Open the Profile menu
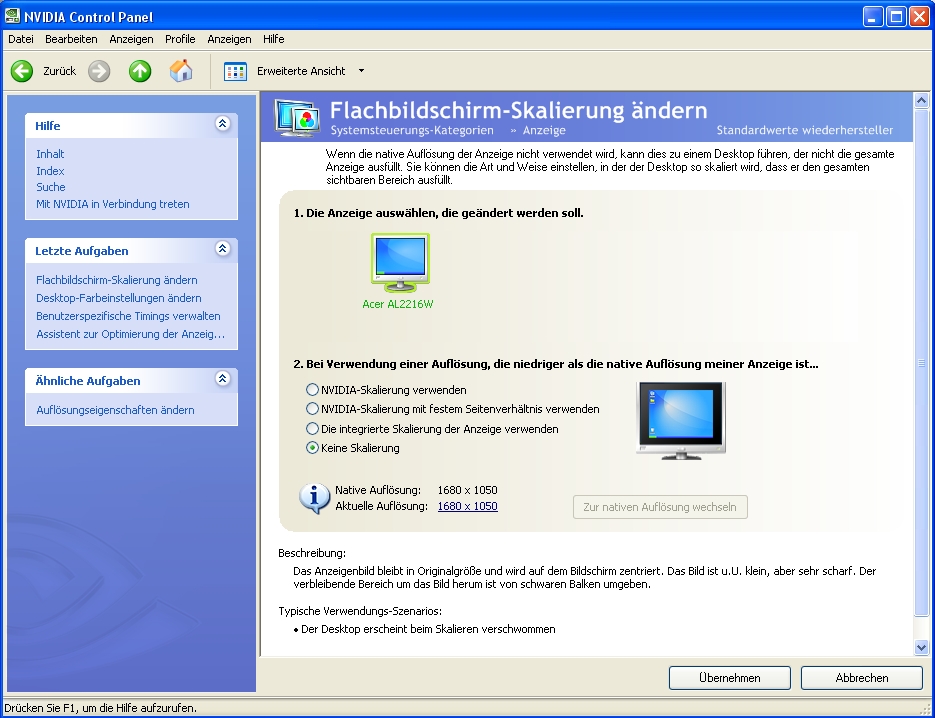 [x=180, y=39]
